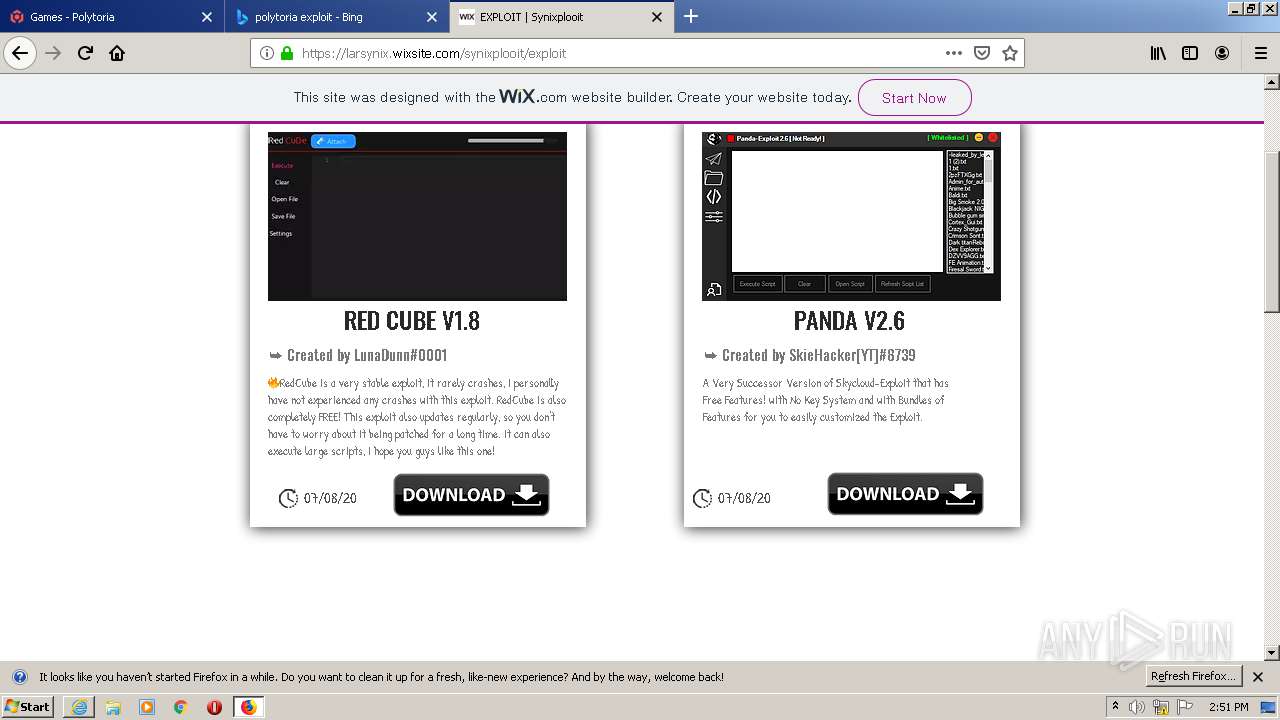Open page actions three-dot menu

(954, 53)
